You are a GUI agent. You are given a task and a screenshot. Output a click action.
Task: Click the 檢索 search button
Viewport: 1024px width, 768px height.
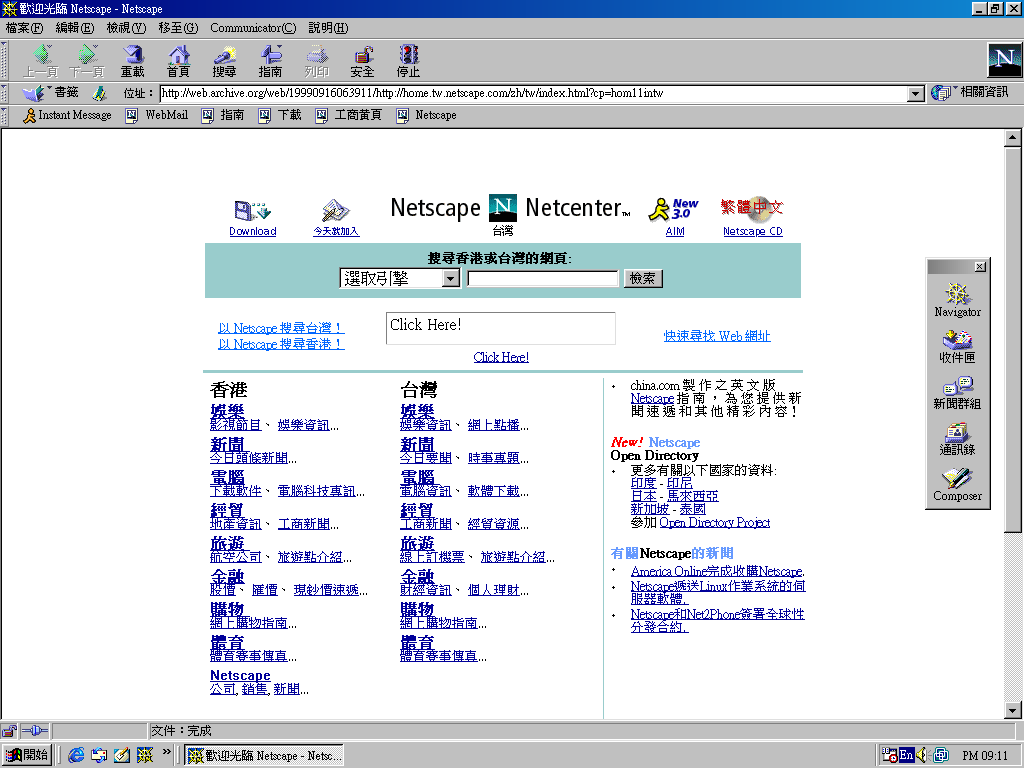(643, 279)
